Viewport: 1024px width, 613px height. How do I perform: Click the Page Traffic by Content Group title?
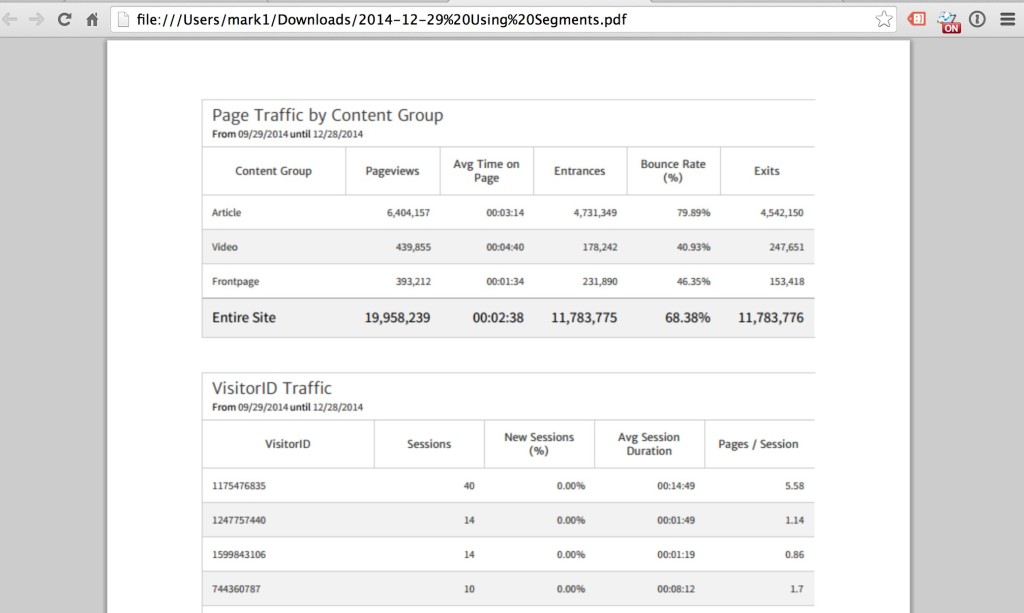tap(327, 115)
